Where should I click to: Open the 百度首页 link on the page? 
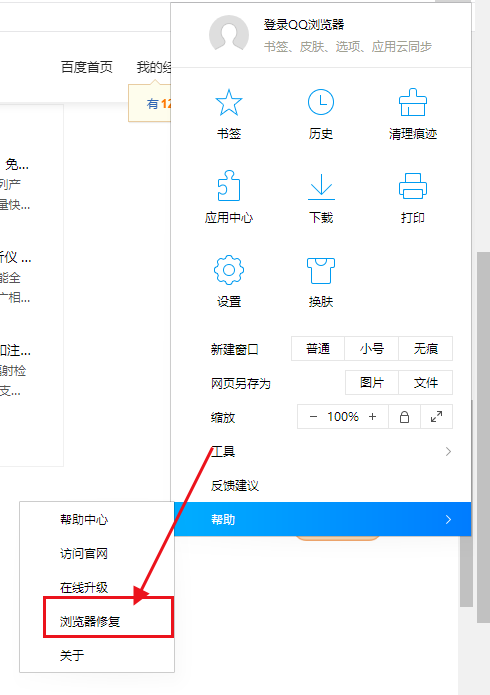tap(86, 67)
